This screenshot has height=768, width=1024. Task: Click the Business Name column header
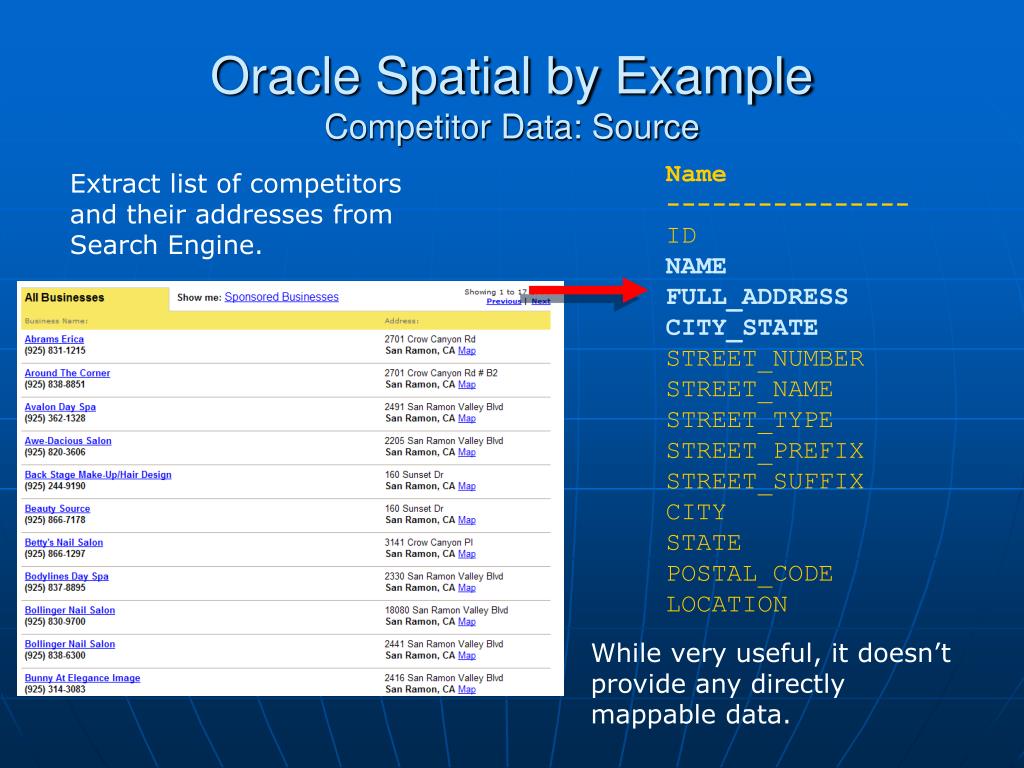[56, 321]
